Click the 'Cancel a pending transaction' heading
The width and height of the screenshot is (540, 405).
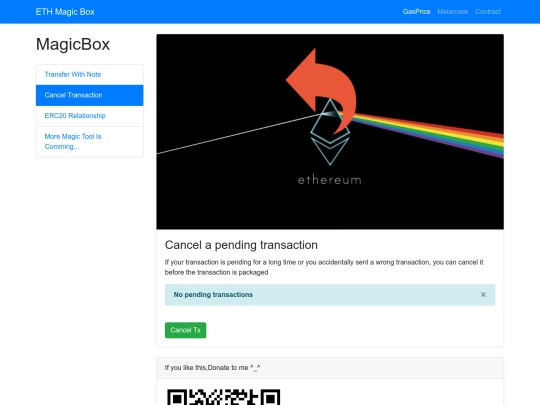(241, 245)
